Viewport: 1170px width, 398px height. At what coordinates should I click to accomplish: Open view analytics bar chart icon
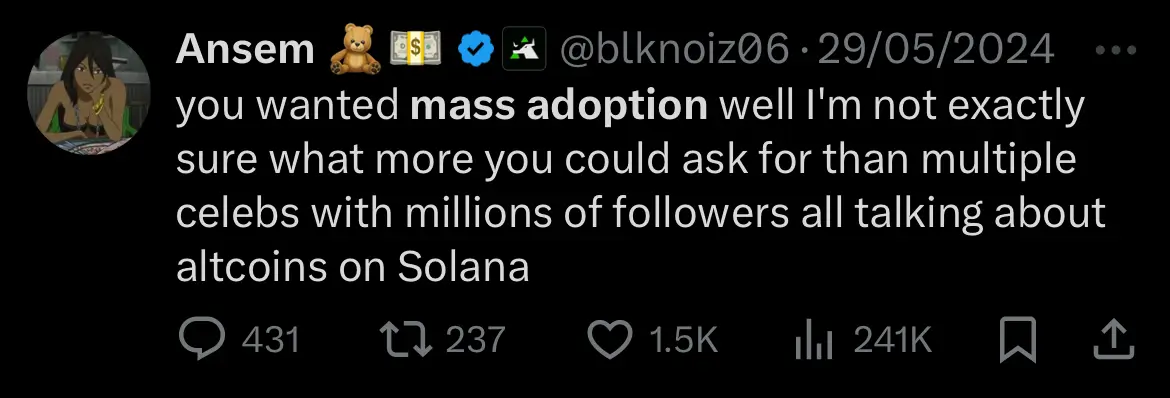point(813,341)
